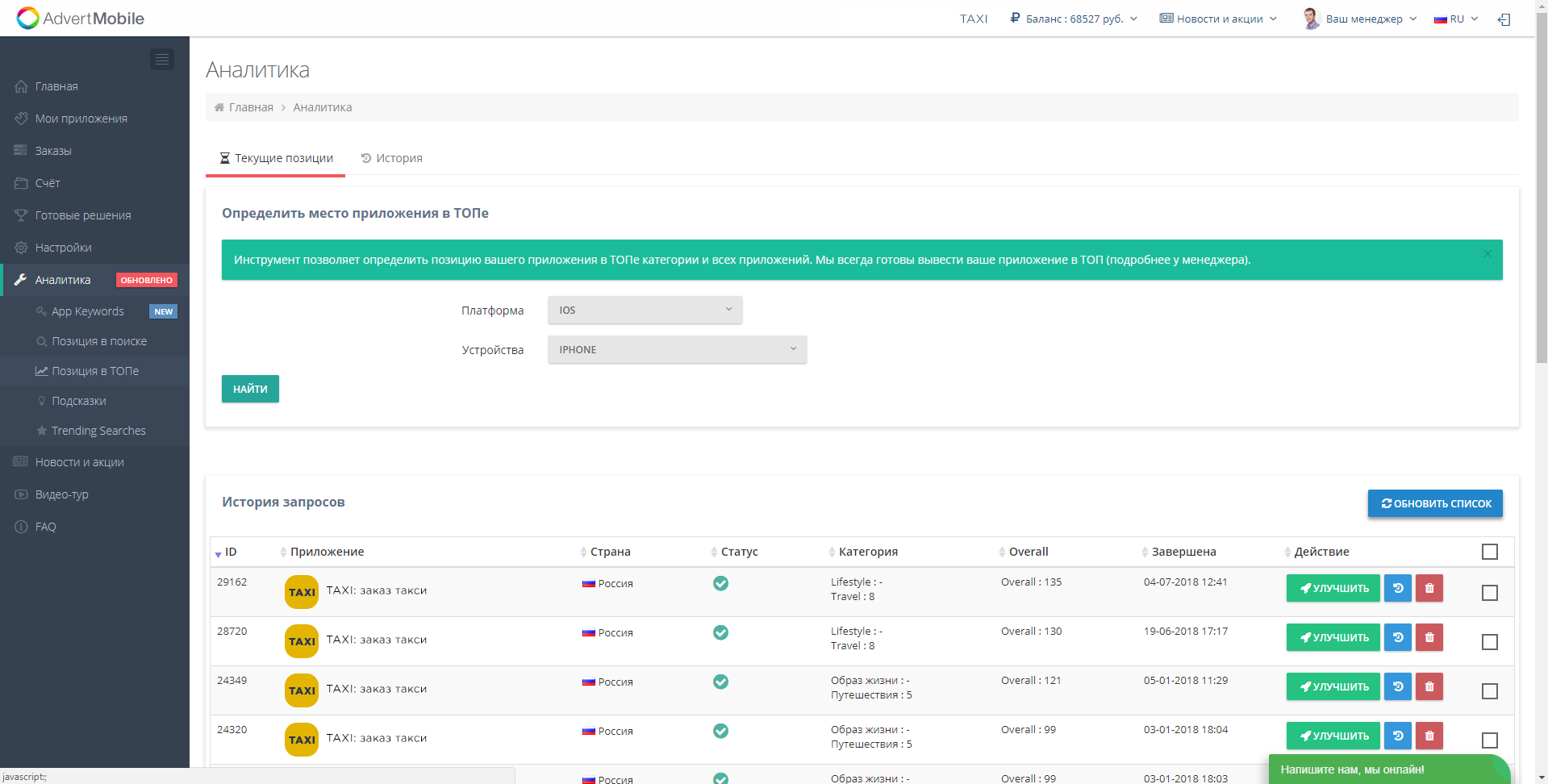Screen dimensions: 1548x784
Task: Click the ОБНОВИТЬ СПИСОК button
Action: (x=1435, y=503)
